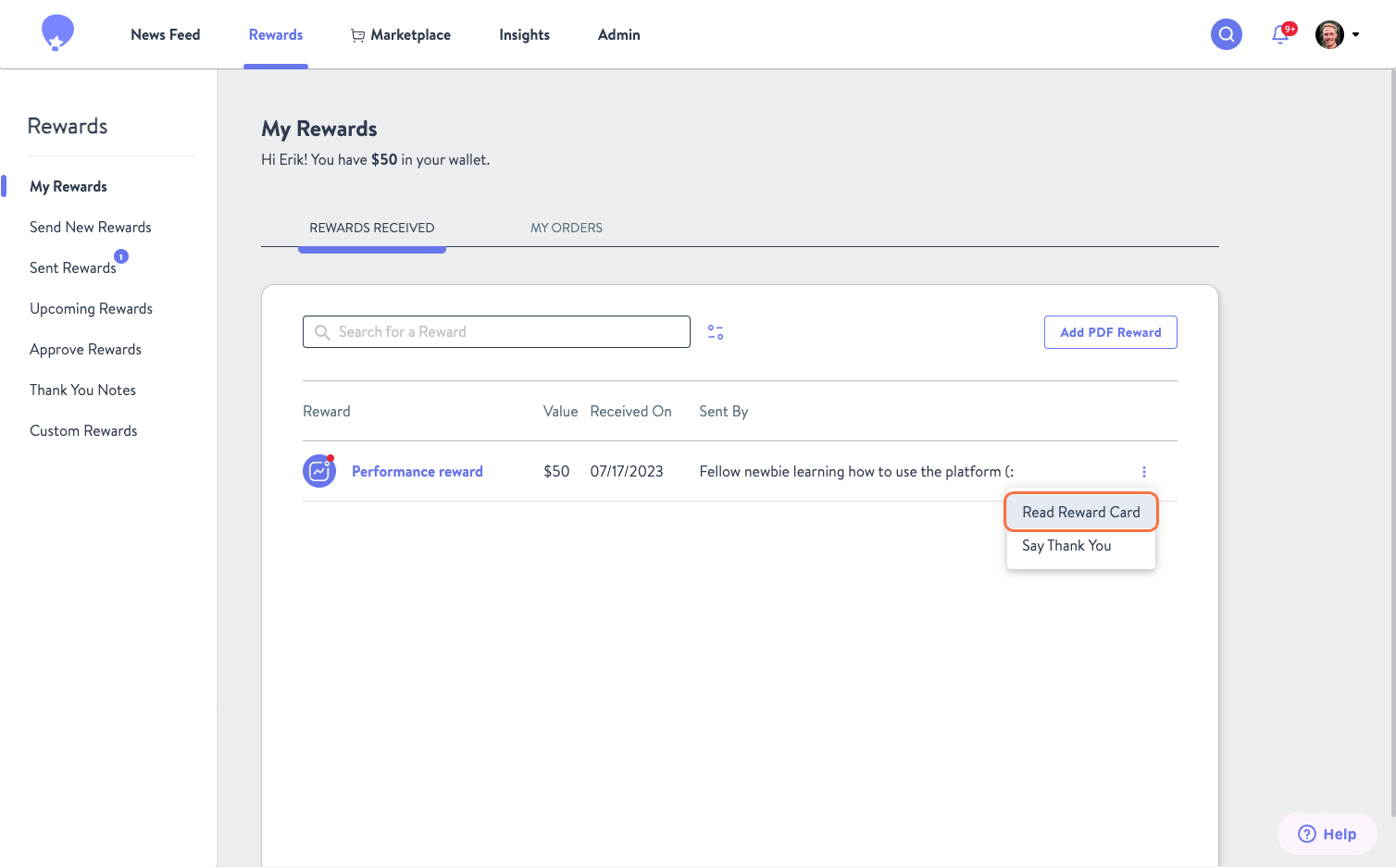Click the Received On column header
Viewport: 1396px width, 868px height.
[x=631, y=412]
